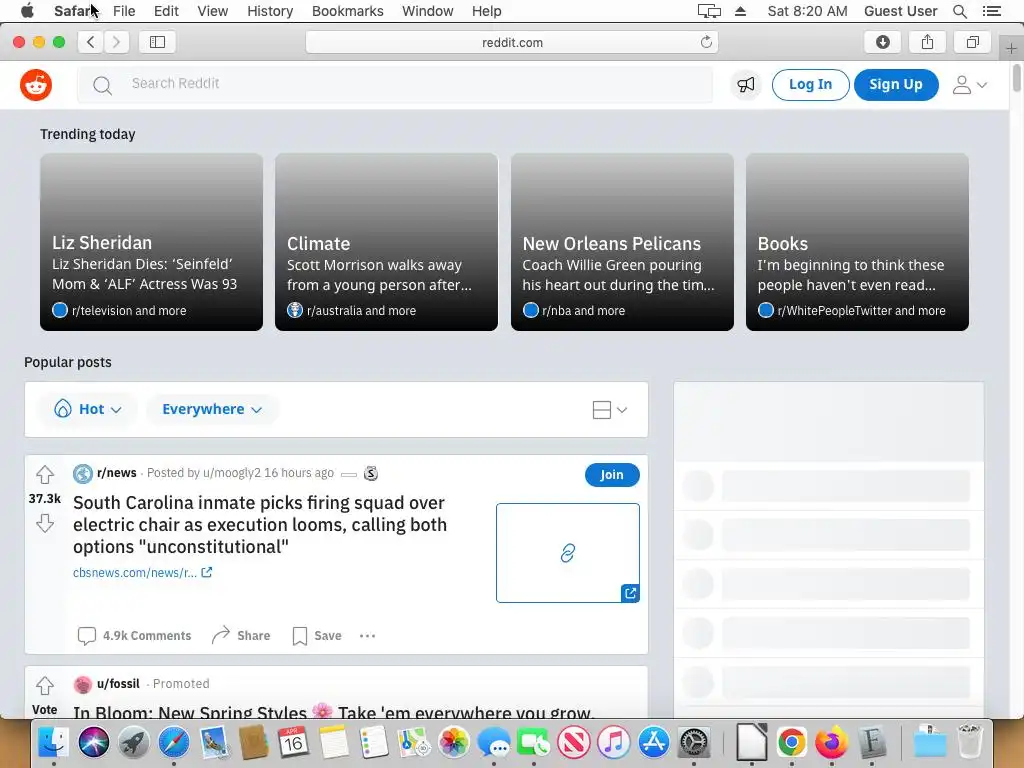The height and width of the screenshot is (768, 1024).
Task: Open the Apple menu
Action: point(27,11)
